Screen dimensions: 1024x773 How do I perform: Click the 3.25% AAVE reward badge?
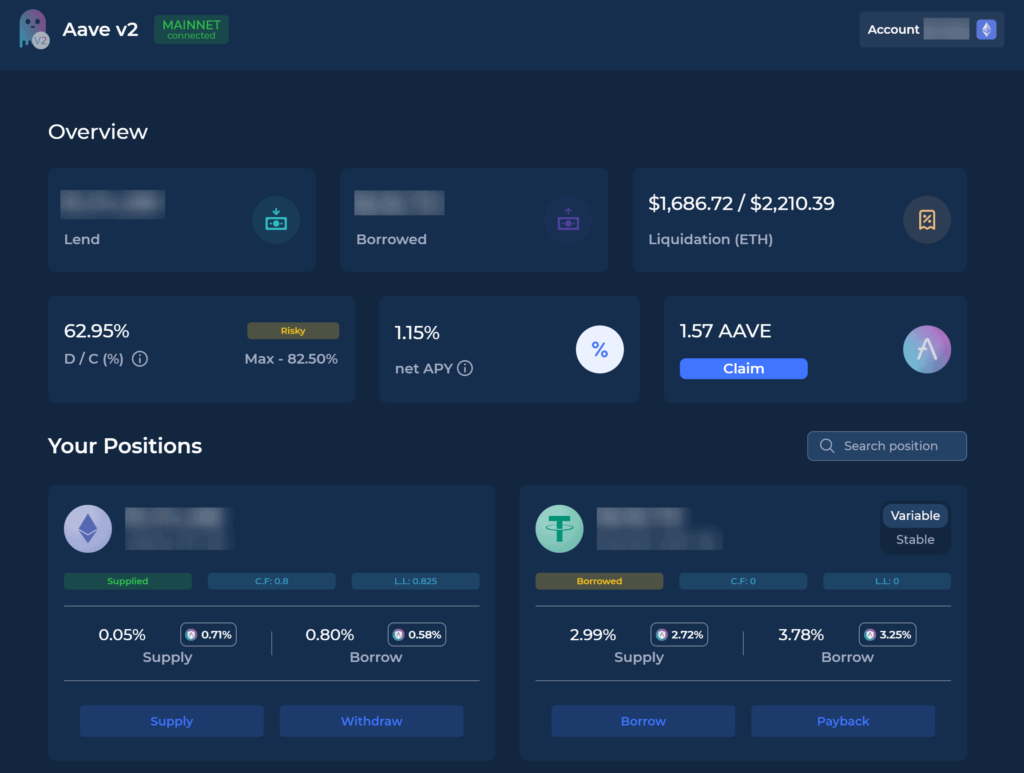(888, 635)
